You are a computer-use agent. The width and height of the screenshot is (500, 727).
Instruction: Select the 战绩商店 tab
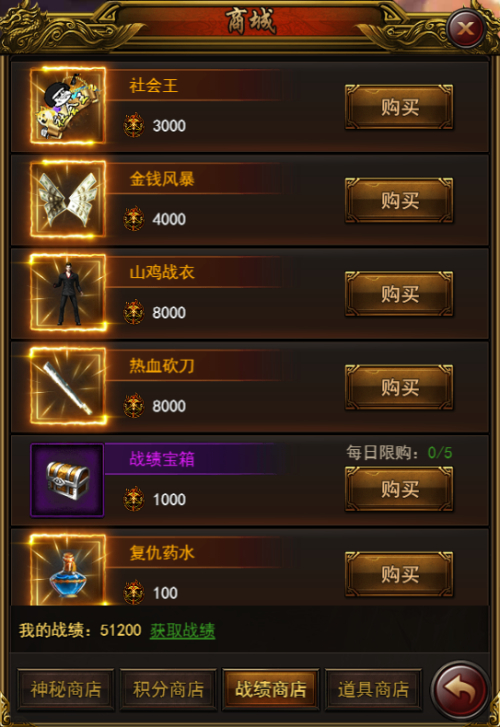pyautogui.click(x=271, y=689)
